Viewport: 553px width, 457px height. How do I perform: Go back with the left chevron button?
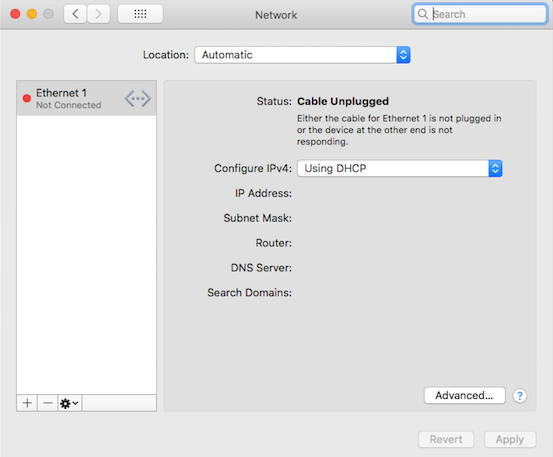point(75,14)
